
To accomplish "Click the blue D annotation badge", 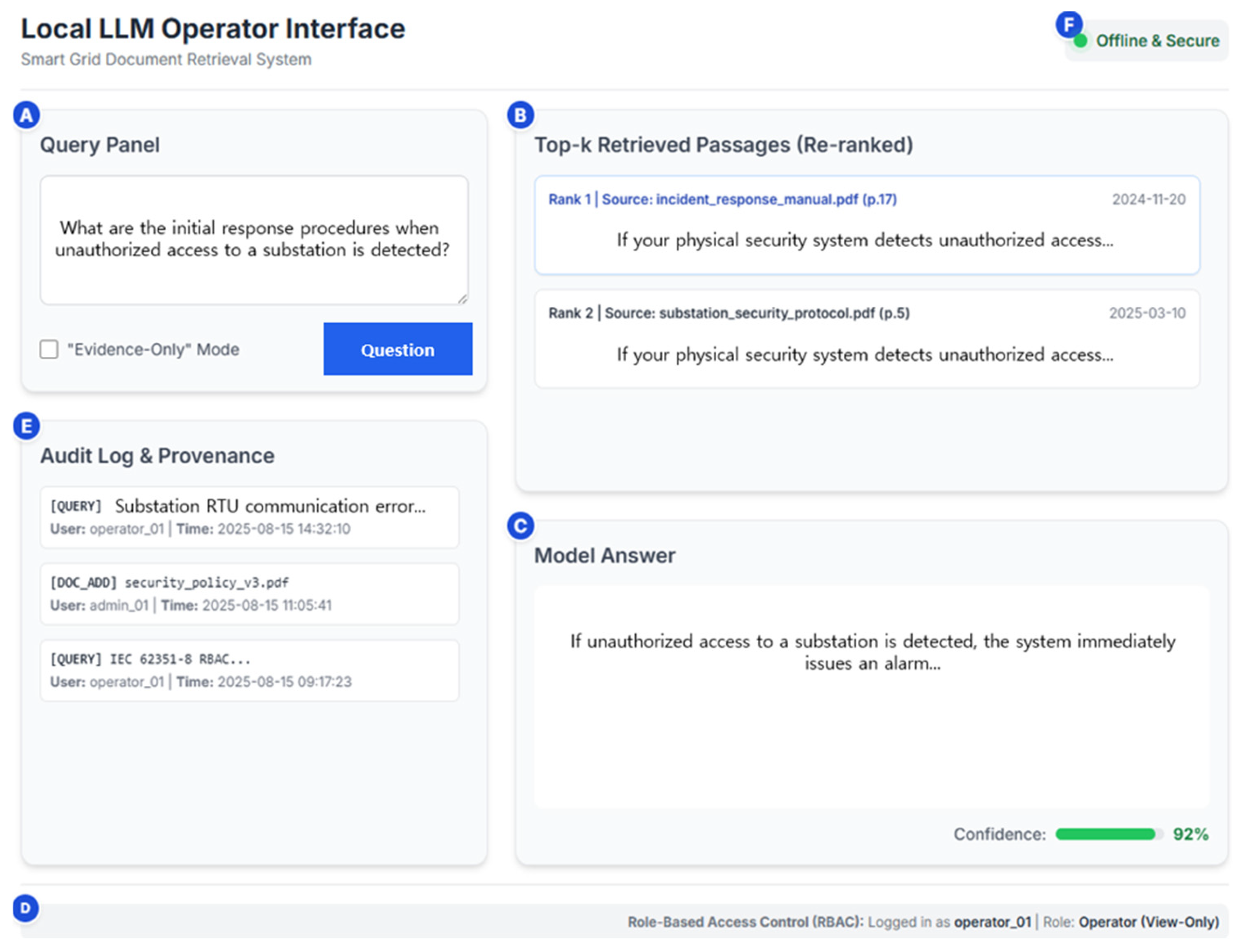I will 26,908.
